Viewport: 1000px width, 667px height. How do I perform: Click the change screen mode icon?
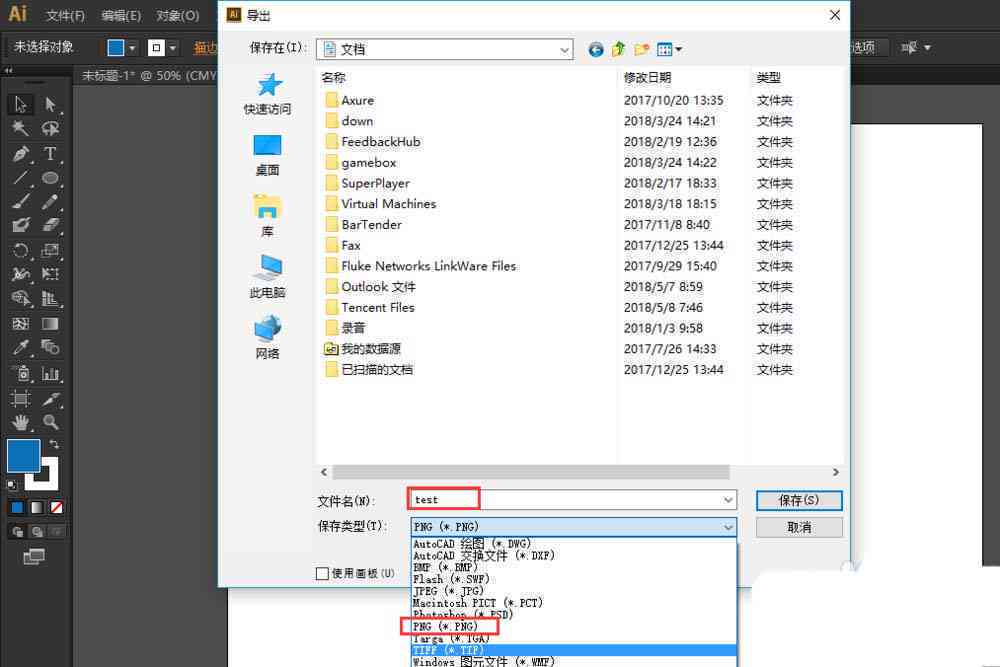click(34, 557)
